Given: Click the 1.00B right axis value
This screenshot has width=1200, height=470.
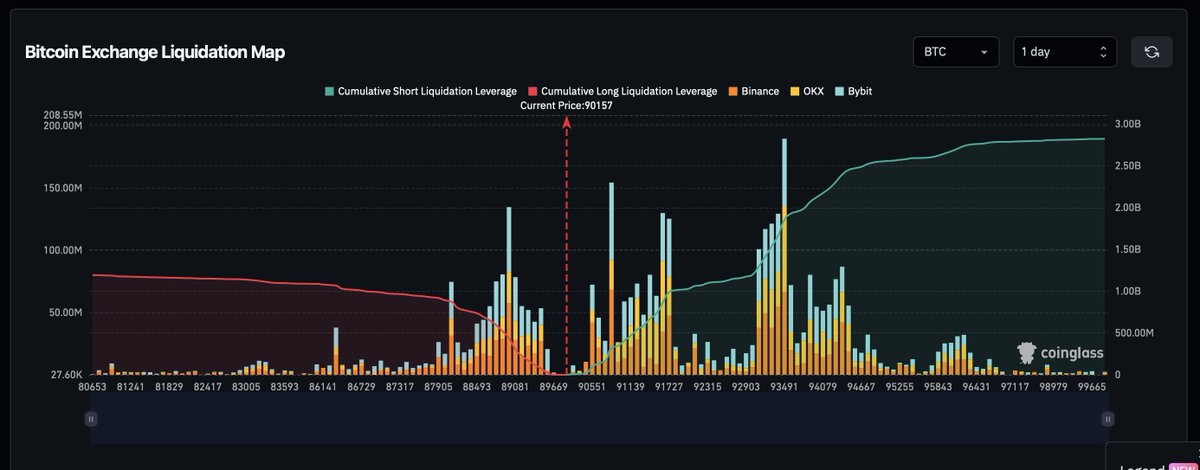Looking at the screenshot, I should pyautogui.click(x=1127, y=292).
